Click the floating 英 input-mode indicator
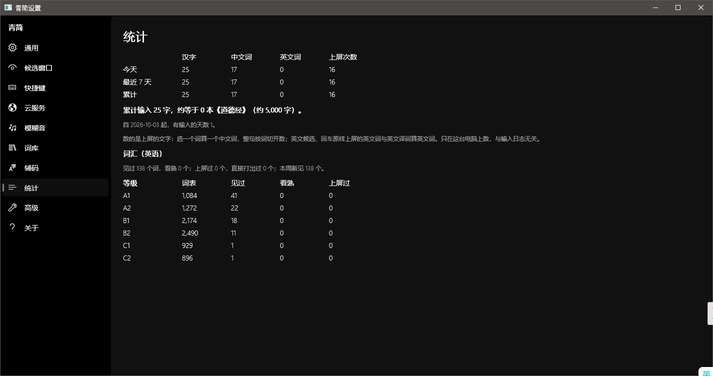The width and height of the screenshot is (713, 376). [x=706, y=371]
